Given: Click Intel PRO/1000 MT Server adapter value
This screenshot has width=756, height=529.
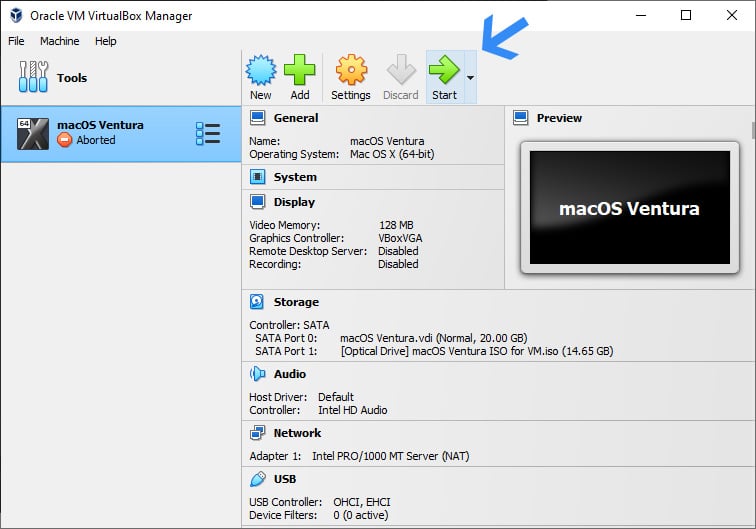Looking at the screenshot, I should coord(391,456).
